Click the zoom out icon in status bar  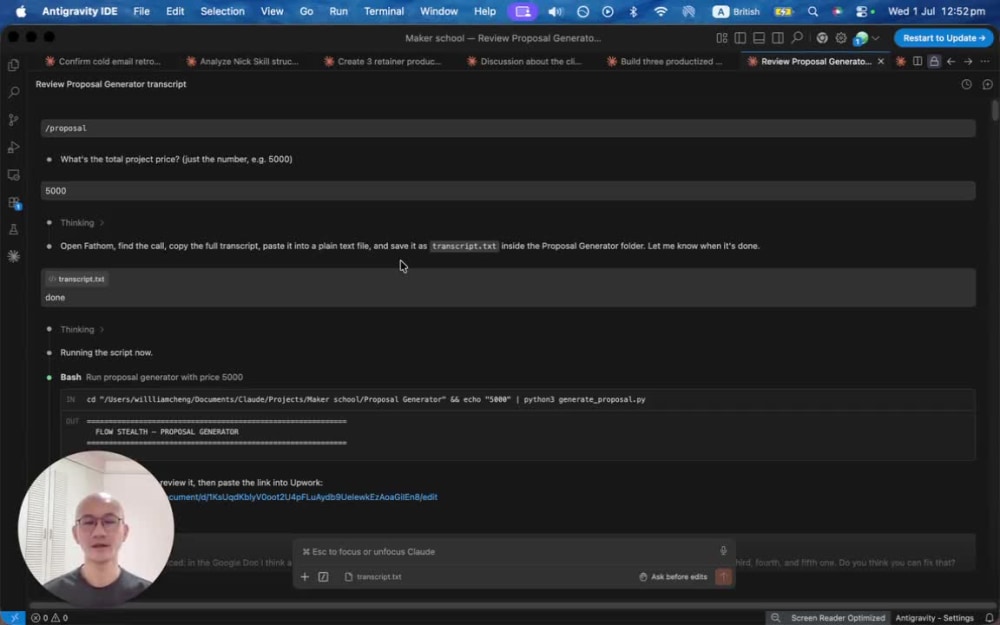coord(775,617)
